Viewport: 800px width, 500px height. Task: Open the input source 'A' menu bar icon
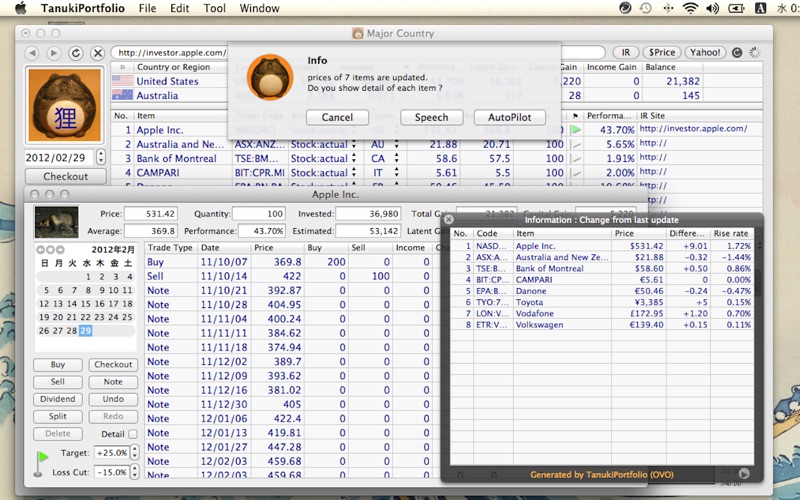[760, 8]
